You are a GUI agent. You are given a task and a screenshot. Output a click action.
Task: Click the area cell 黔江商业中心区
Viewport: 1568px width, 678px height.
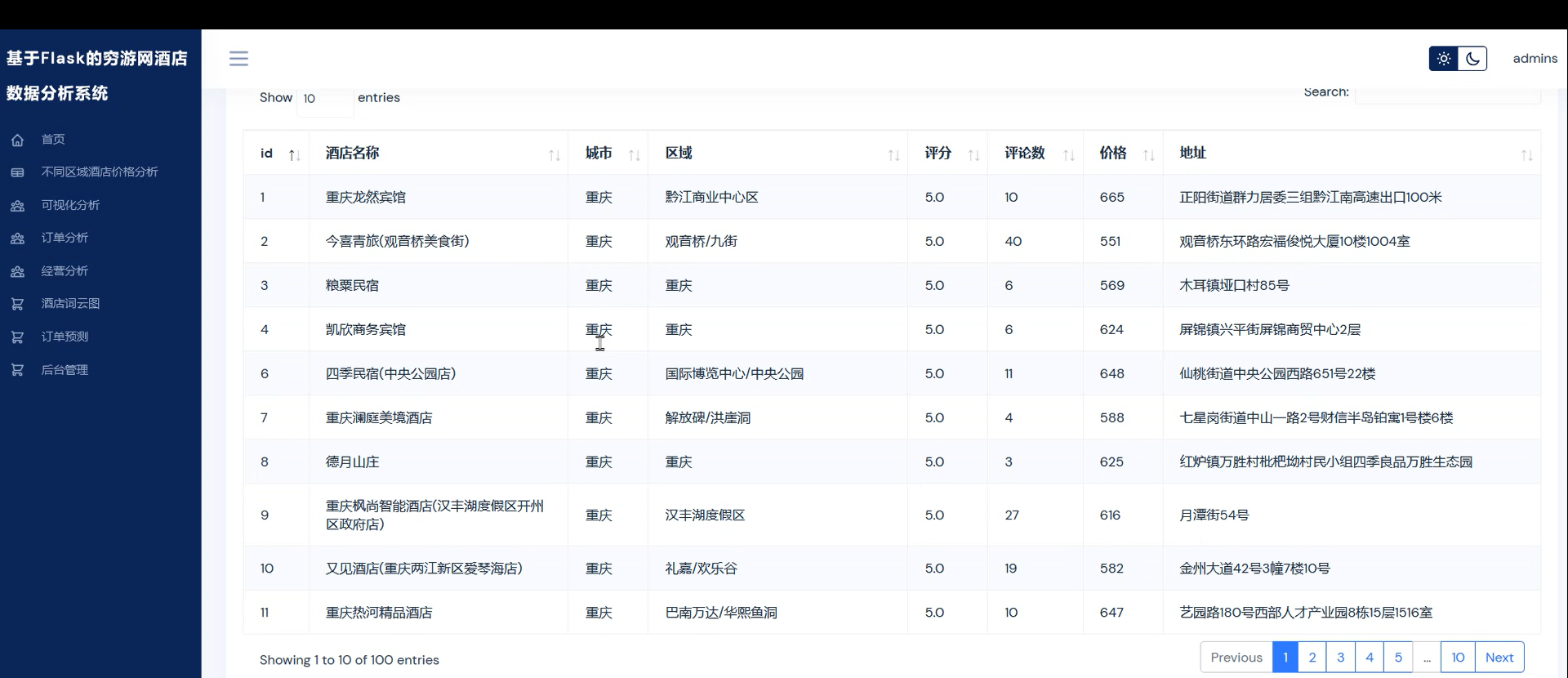point(712,197)
